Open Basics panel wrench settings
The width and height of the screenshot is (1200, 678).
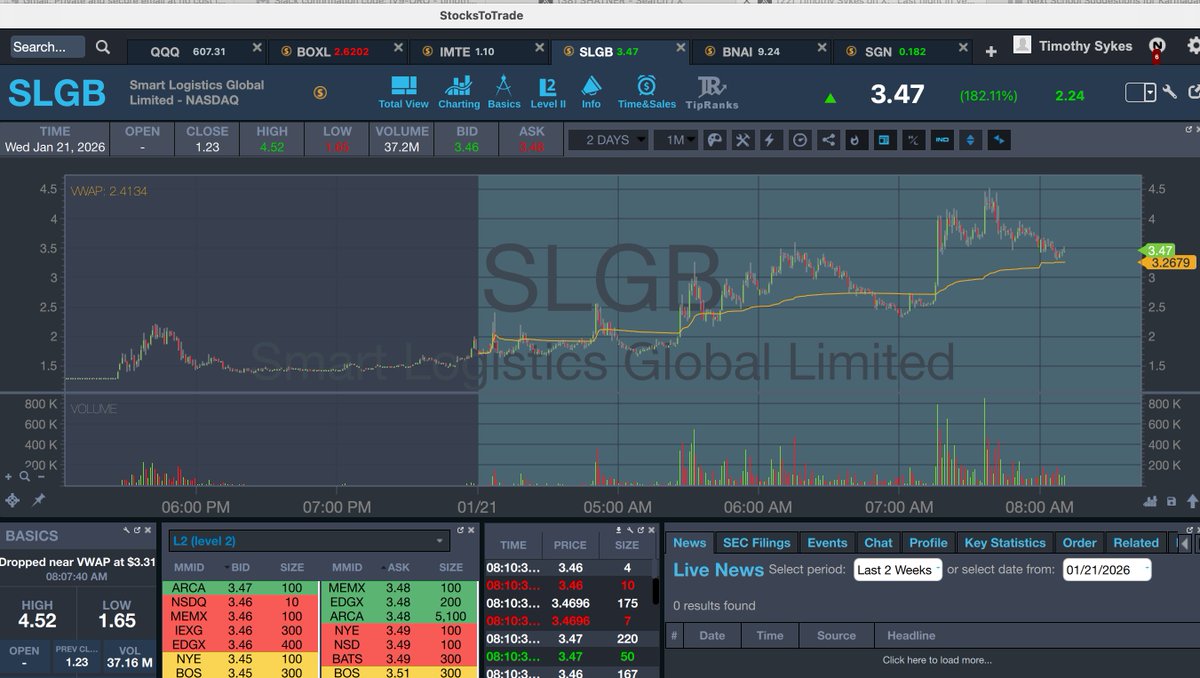[127, 530]
